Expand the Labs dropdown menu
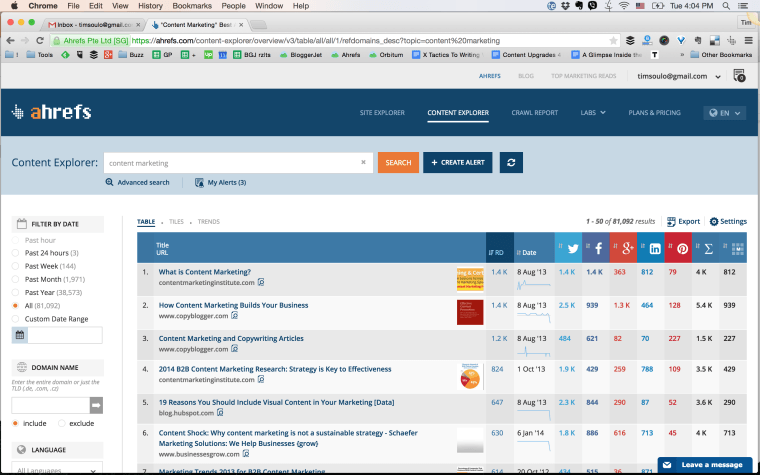 pyautogui.click(x=593, y=112)
